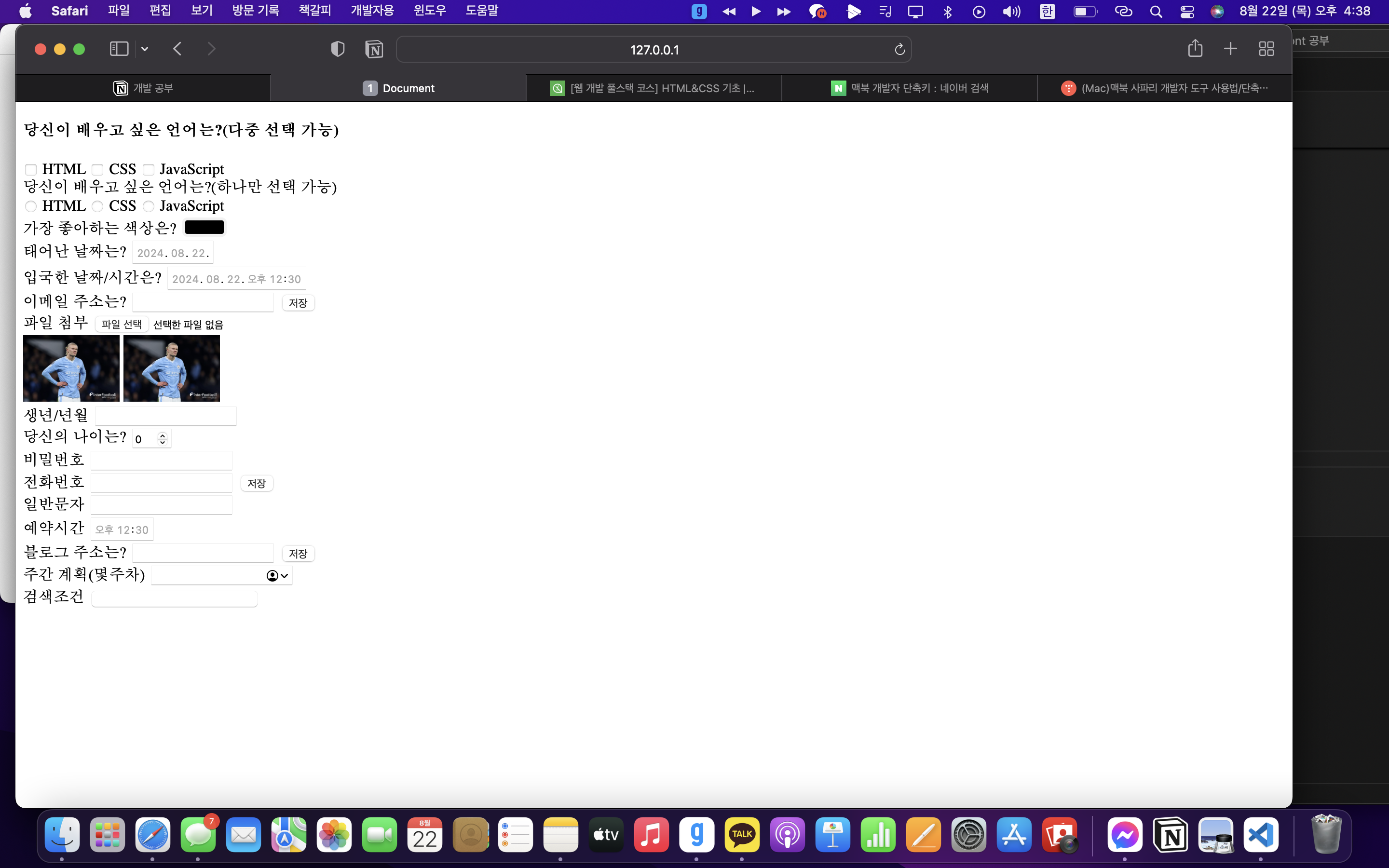This screenshot has height=868, width=1389.
Task: Toggle the HTML checkbox for multiple selection
Action: (x=31, y=168)
